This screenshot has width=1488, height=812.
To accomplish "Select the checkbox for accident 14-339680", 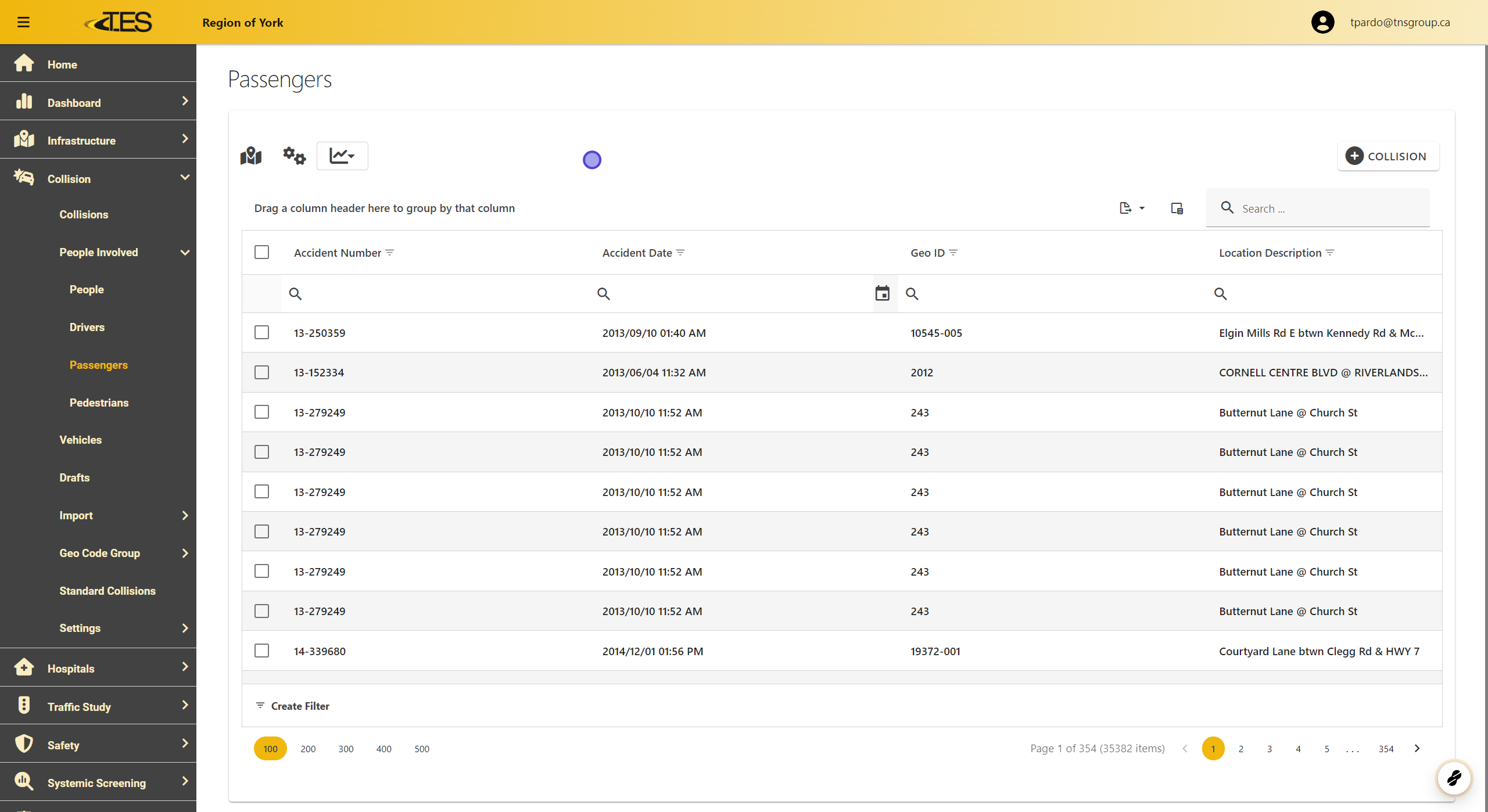I will tap(261, 651).
